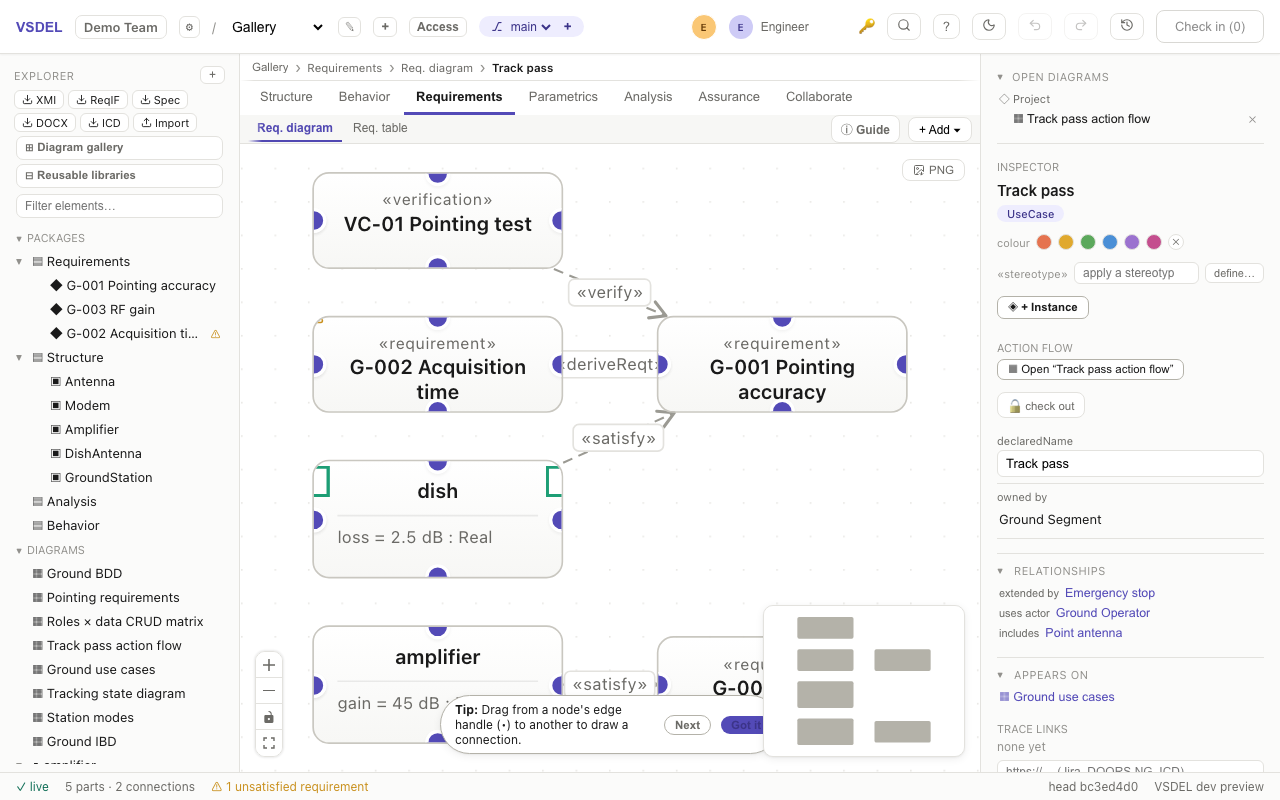Open the Guide button
1280x800 pixels.
tap(865, 129)
